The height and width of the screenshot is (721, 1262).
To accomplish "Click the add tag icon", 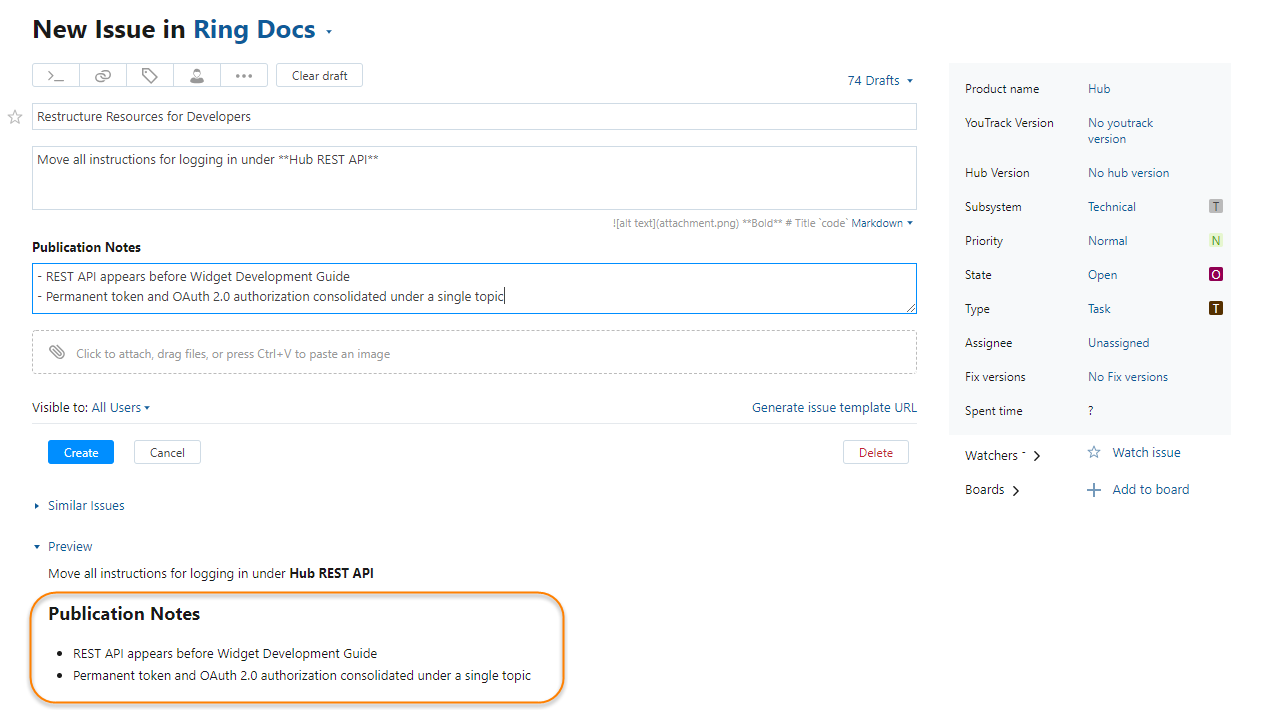I will (150, 76).
